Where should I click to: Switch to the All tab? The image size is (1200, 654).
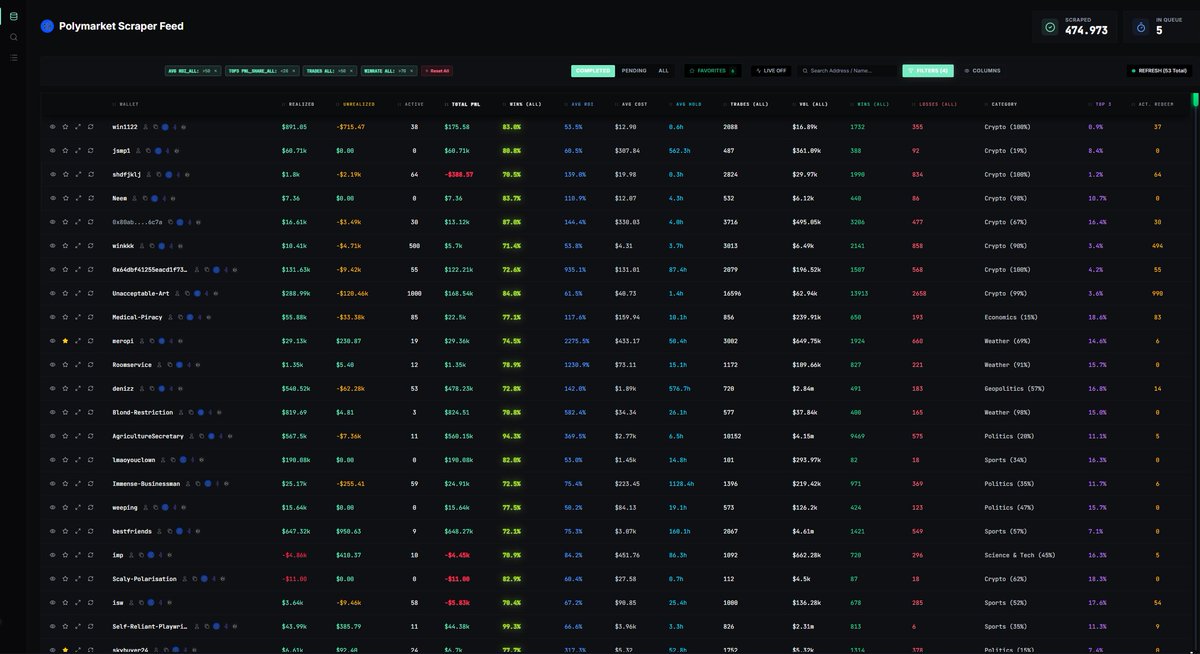pyautogui.click(x=663, y=71)
